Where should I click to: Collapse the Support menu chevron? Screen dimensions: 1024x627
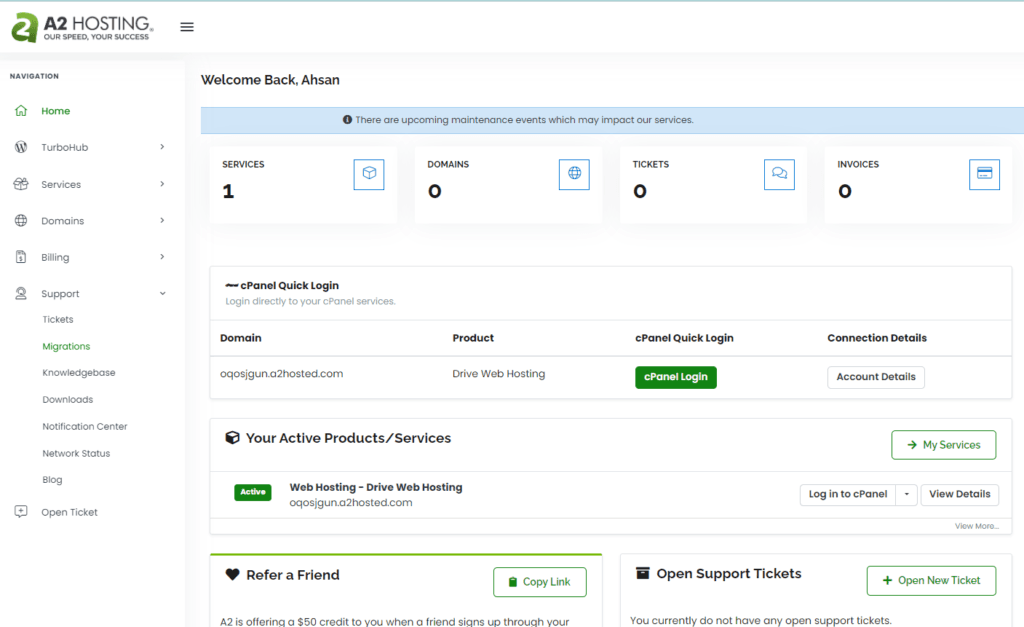tap(163, 294)
